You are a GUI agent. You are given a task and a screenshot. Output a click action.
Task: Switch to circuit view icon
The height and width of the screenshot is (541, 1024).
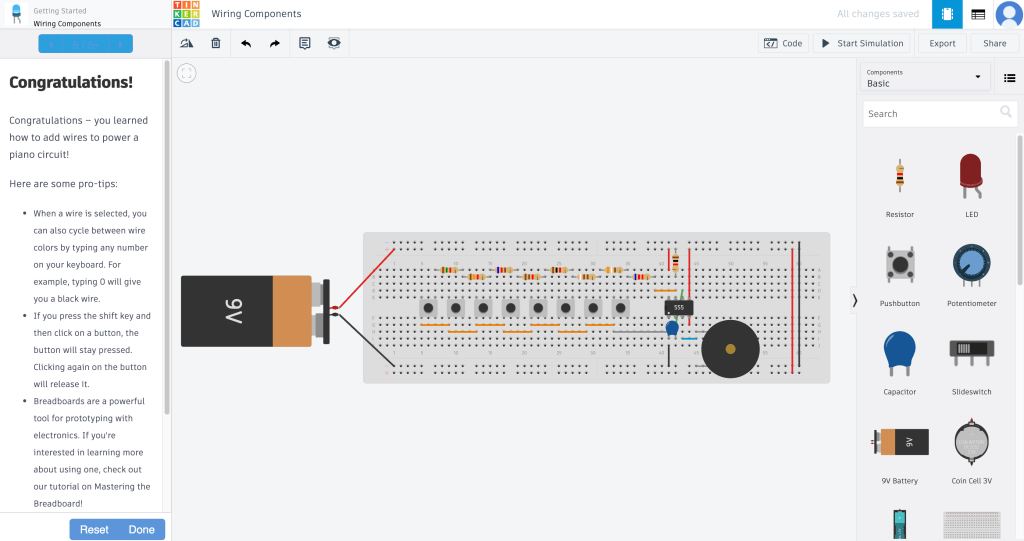coord(947,14)
